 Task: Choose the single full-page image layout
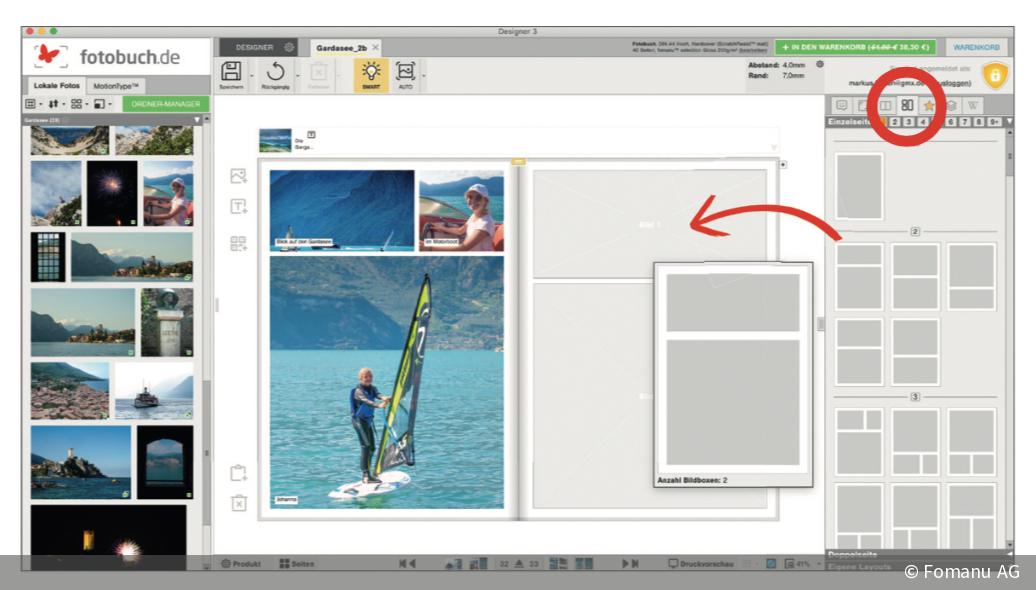859,186
